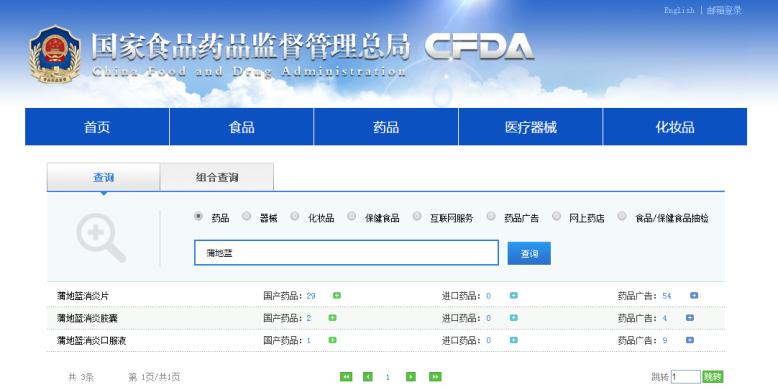
Task: Open the 化妆品 navigation item
Action: pos(675,127)
